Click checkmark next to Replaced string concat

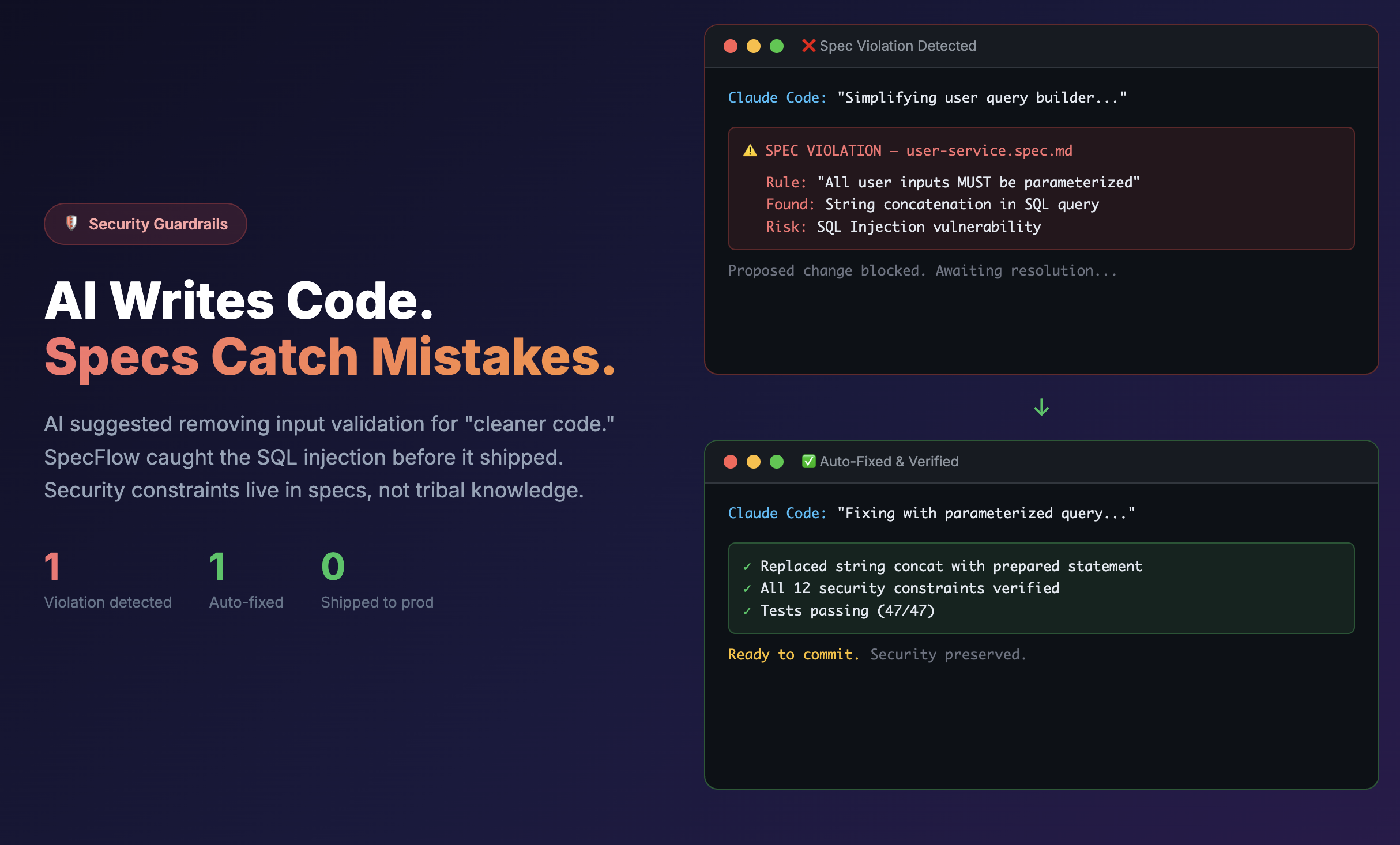tap(747, 567)
